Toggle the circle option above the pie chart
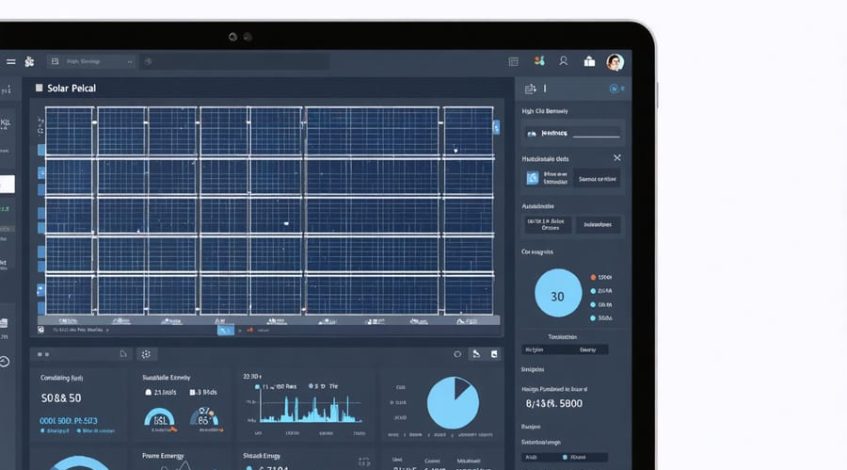Viewport: 847px width, 470px height. click(x=458, y=354)
